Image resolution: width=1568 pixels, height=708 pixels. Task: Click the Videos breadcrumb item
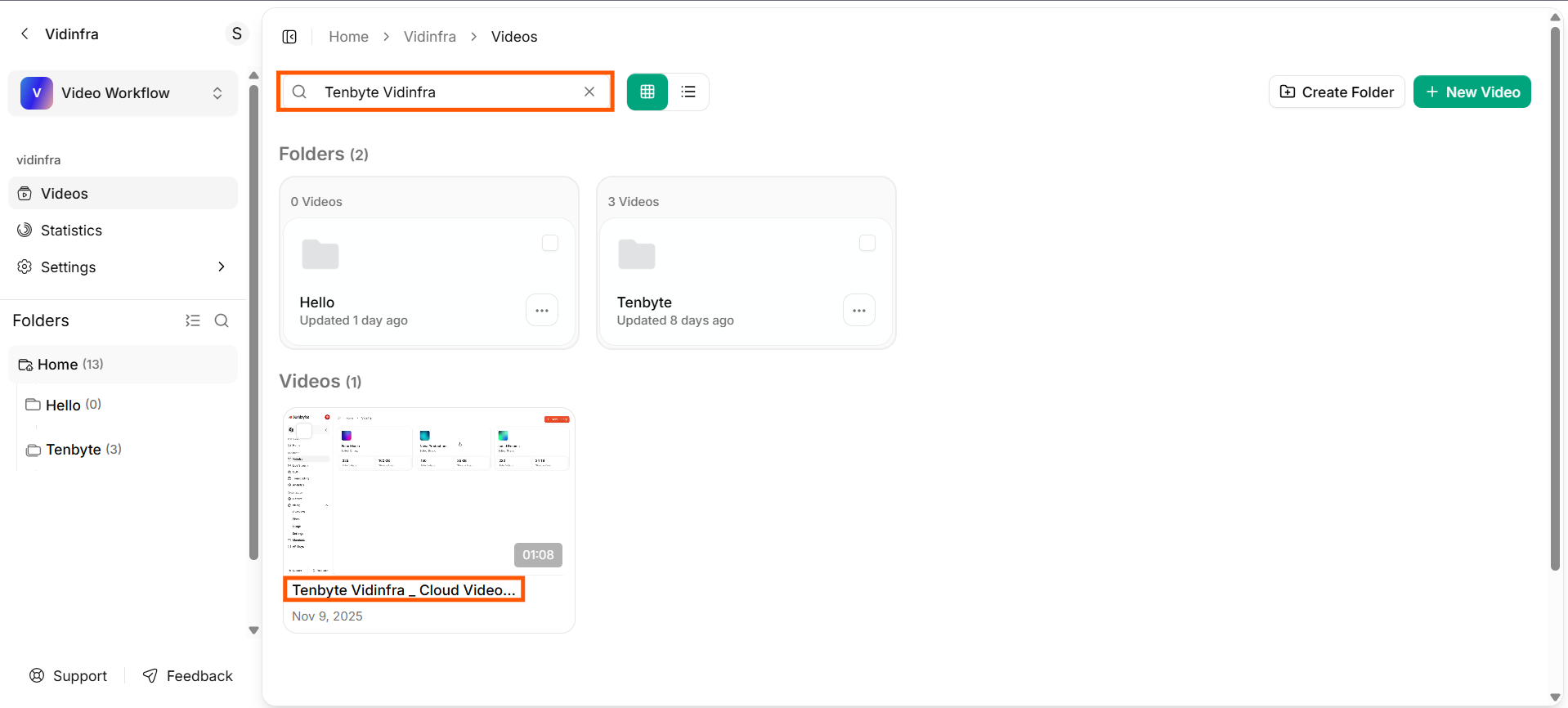pyautogui.click(x=514, y=37)
